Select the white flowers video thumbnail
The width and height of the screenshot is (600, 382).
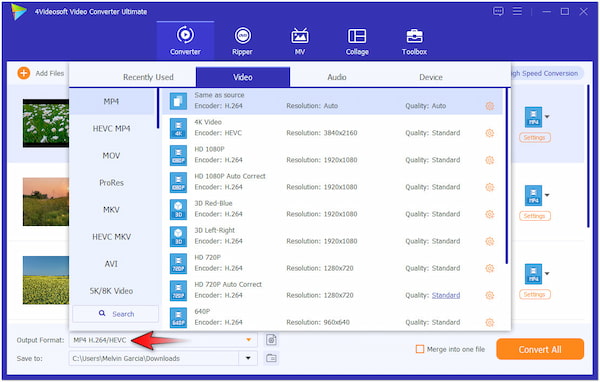[46, 123]
